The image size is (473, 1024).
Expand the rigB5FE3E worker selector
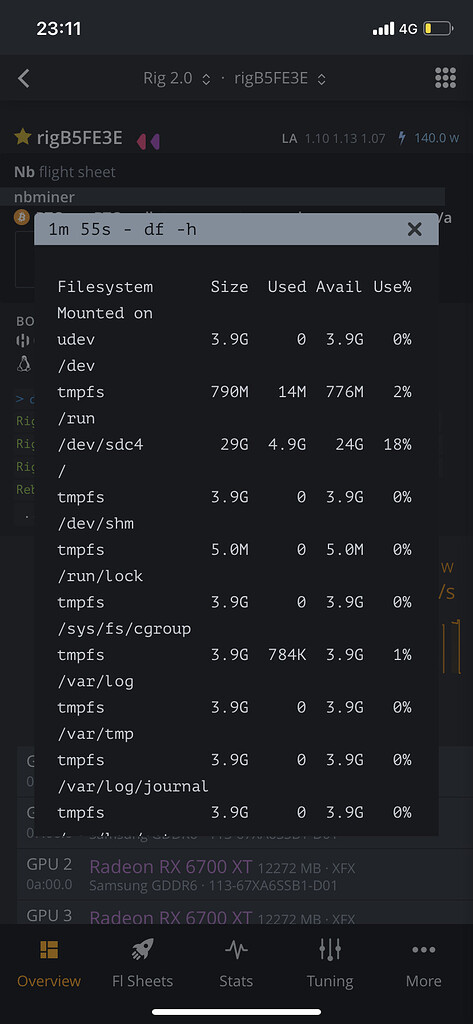[x=280, y=79]
